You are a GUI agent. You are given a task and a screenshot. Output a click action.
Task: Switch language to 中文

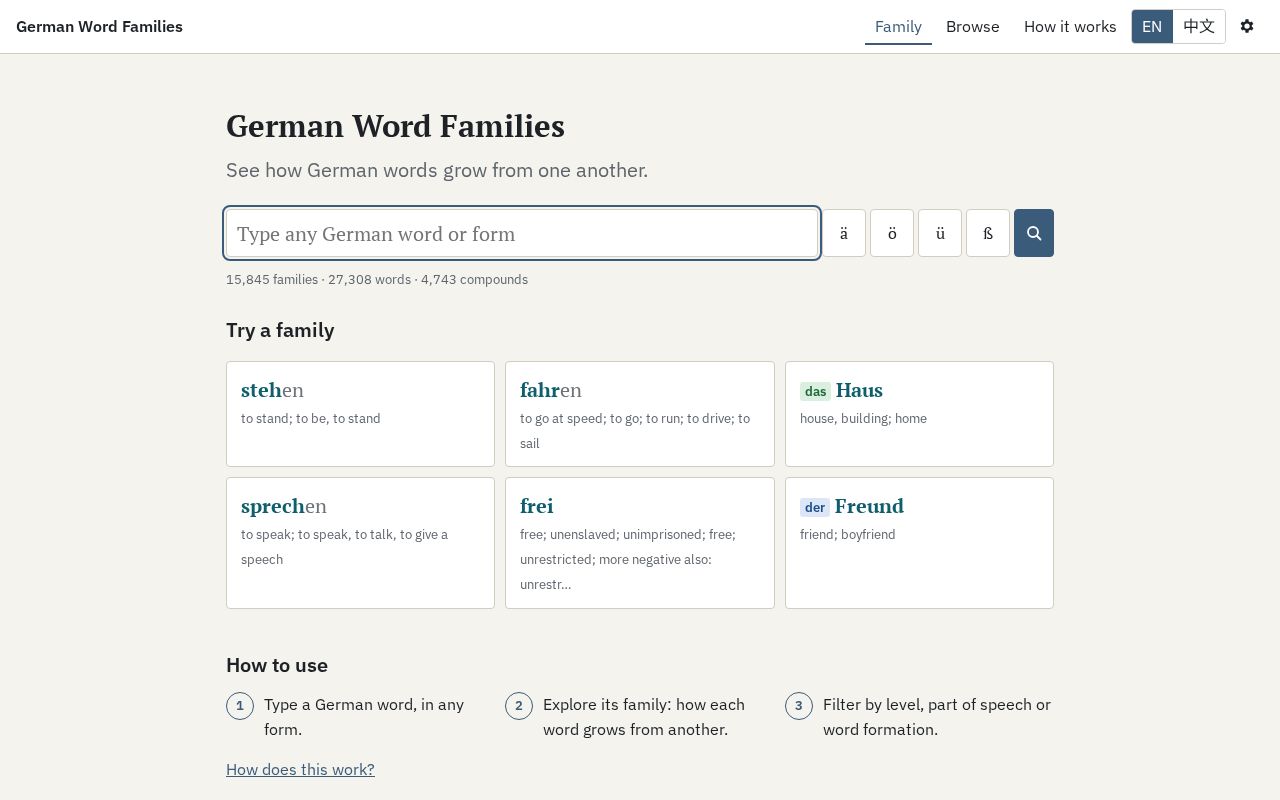[1199, 26]
